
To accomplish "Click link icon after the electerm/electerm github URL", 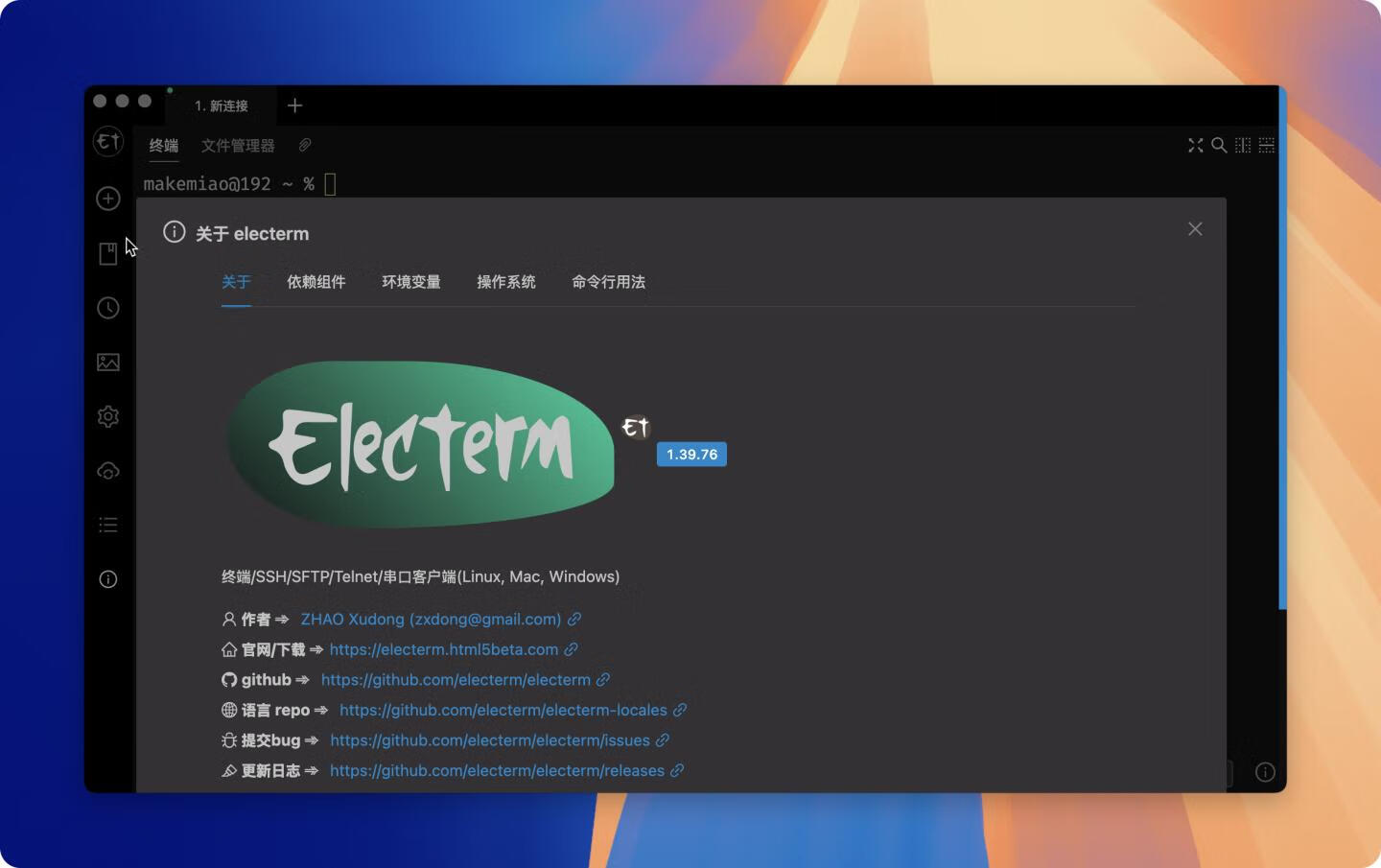I will (603, 680).
